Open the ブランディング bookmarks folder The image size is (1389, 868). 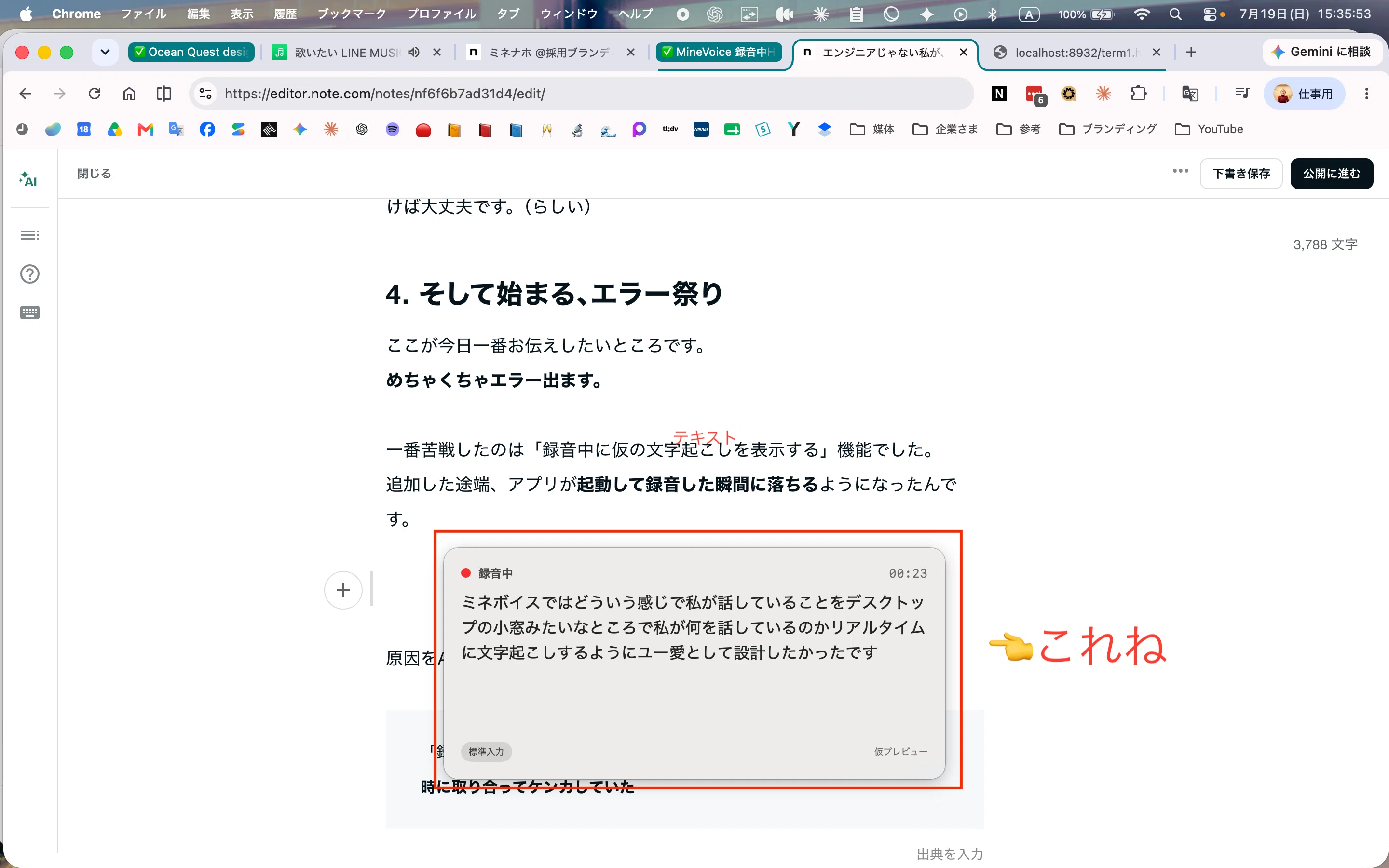[1107, 129]
